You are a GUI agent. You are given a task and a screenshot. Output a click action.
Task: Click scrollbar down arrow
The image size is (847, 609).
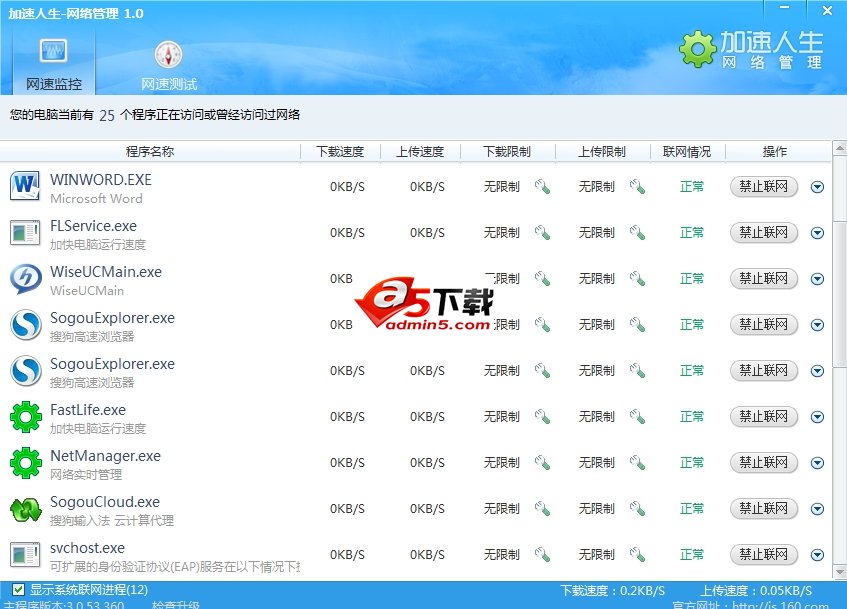click(840, 572)
